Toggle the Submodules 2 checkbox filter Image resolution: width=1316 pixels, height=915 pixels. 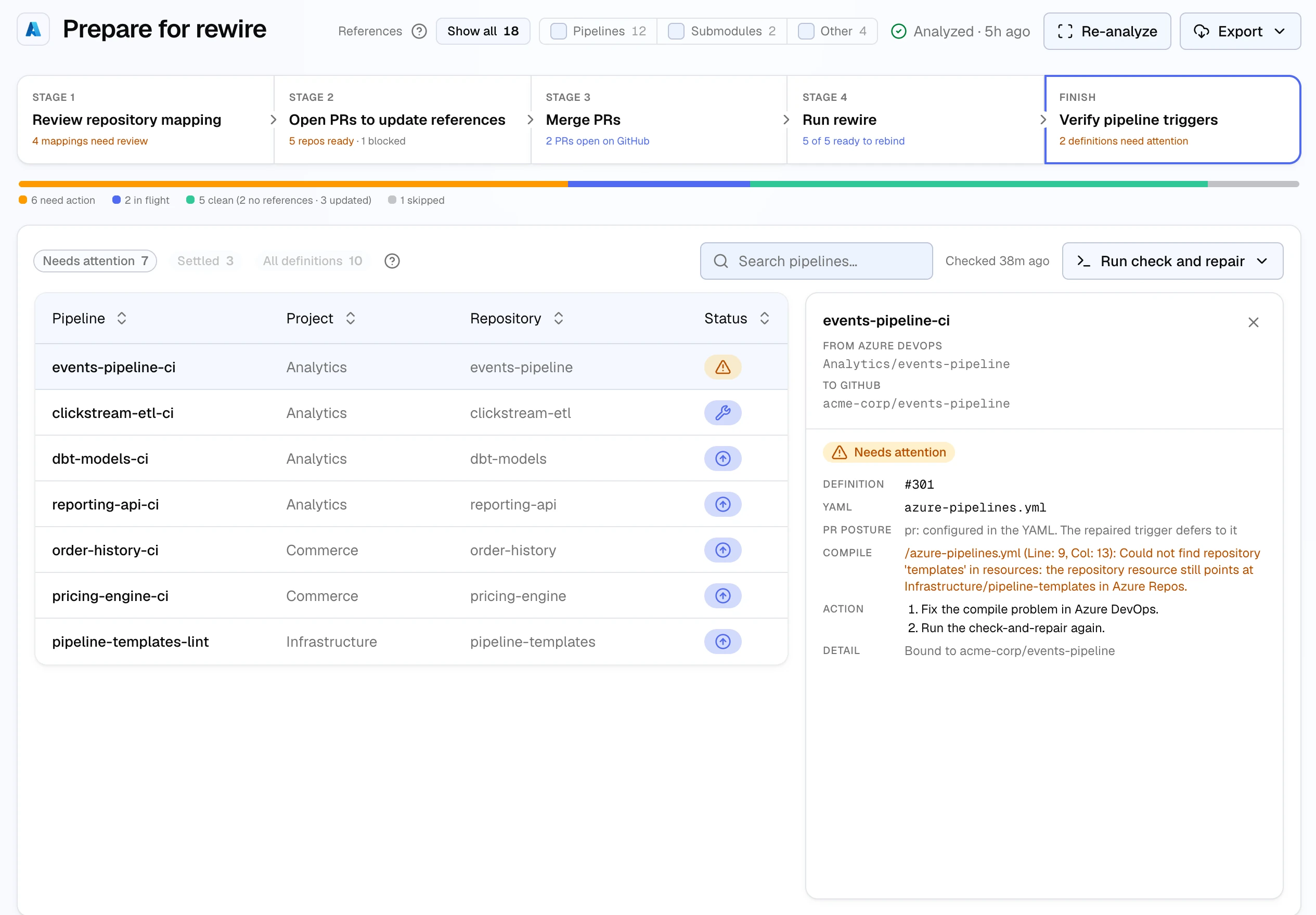pyautogui.click(x=676, y=31)
